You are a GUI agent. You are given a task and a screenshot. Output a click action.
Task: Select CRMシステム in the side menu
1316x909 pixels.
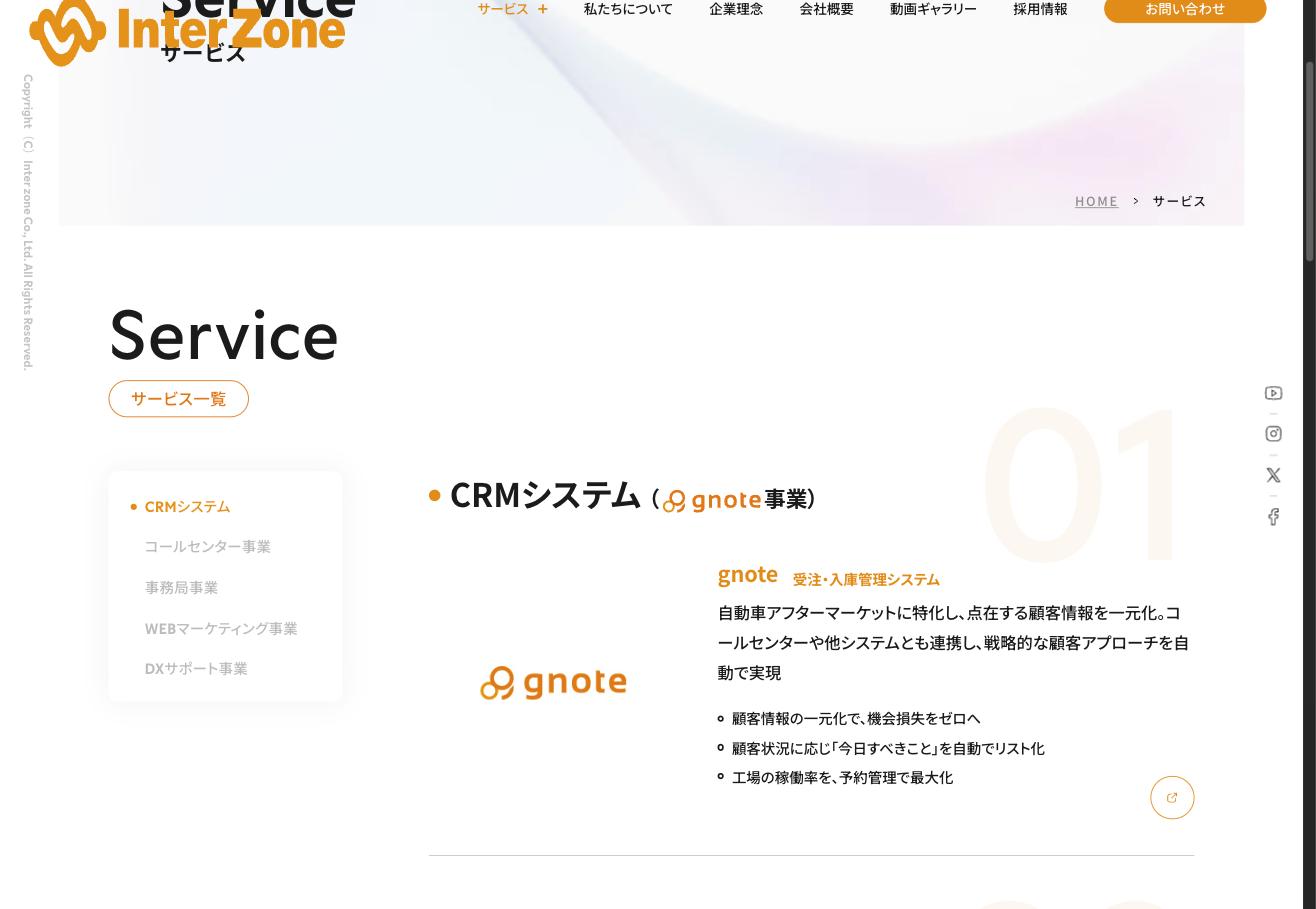(187, 507)
